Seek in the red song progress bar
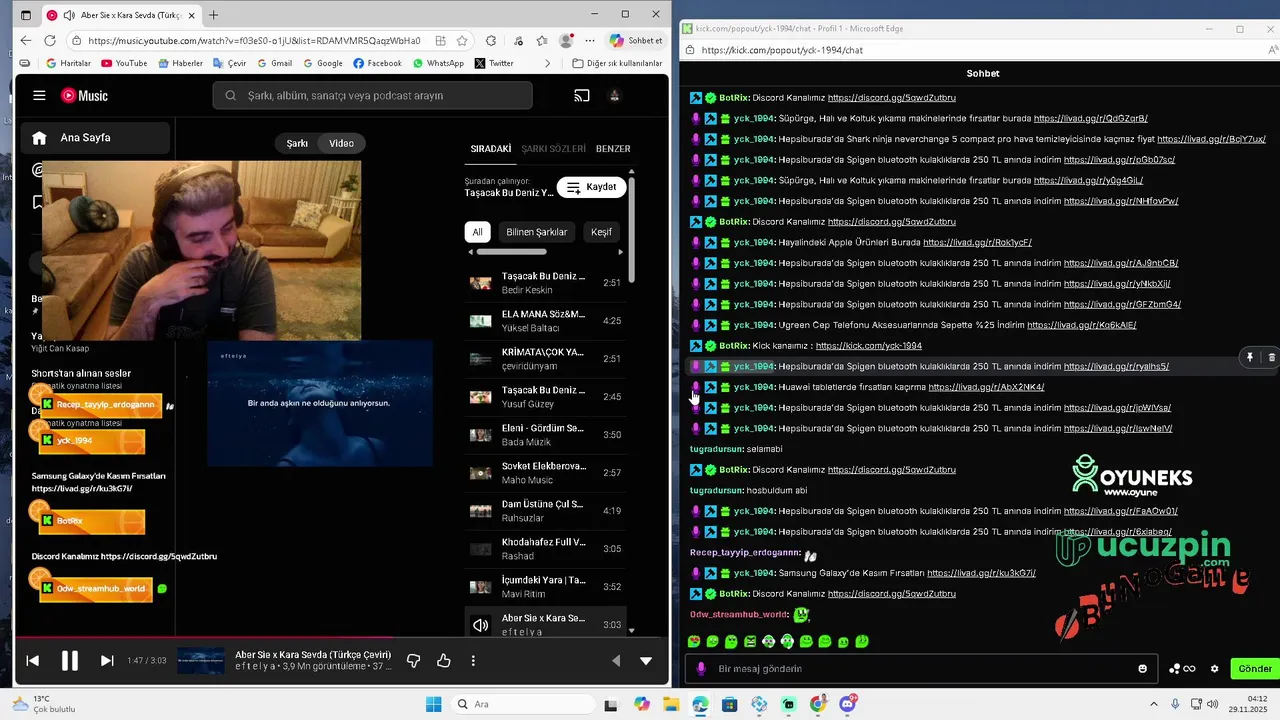1280x720 pixels. tap(341, 637)
